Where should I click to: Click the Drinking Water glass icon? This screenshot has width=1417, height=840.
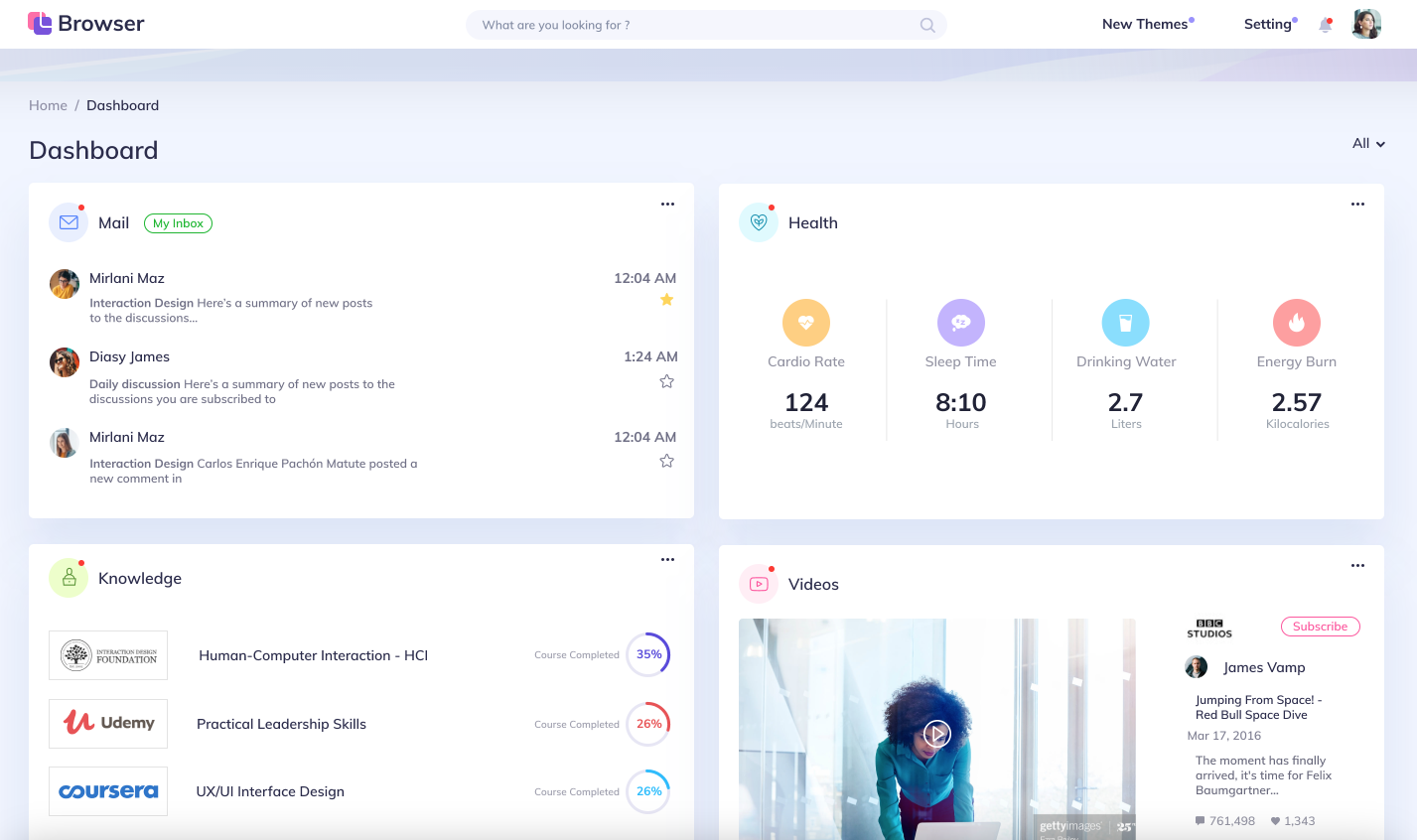(1125, 323)
